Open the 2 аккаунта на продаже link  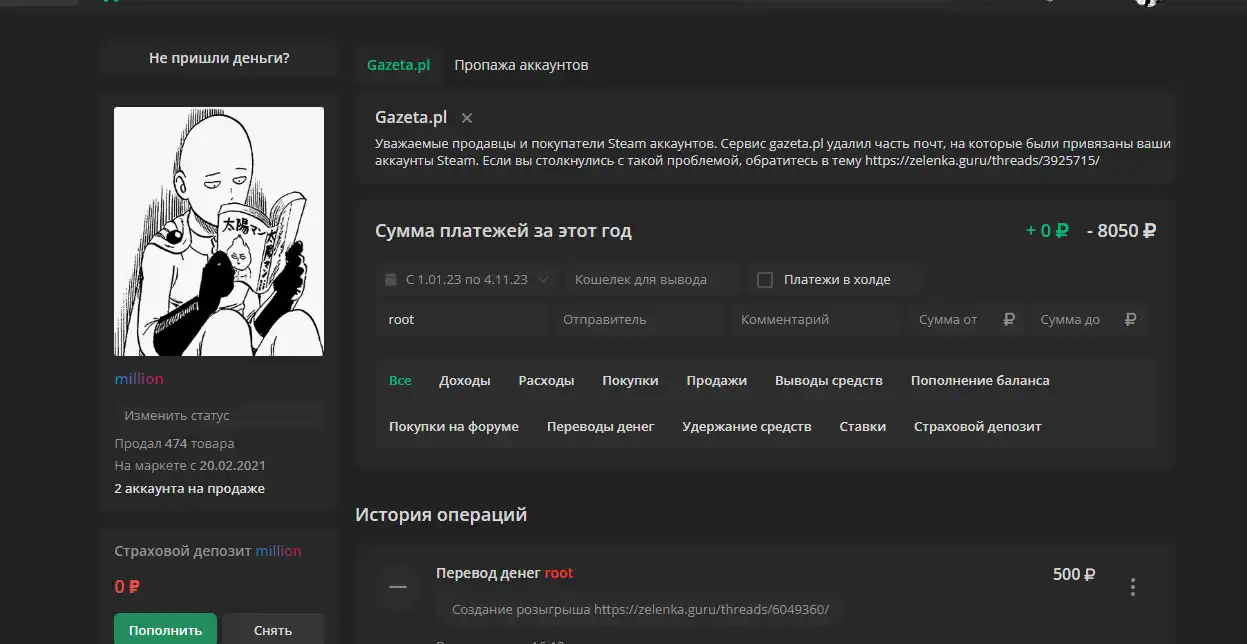coord(189,489)
